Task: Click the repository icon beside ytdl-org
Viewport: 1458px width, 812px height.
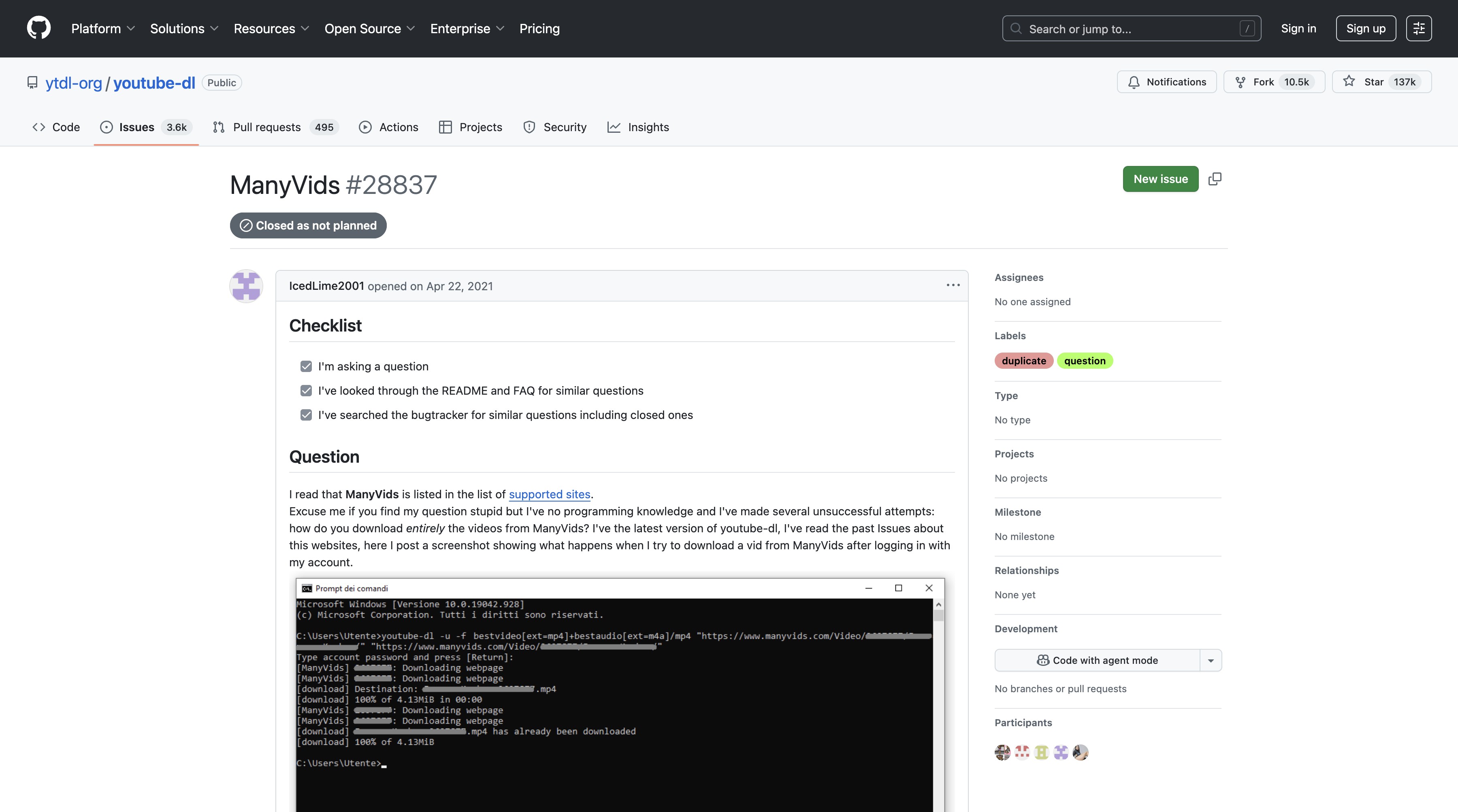Action: click(32, 83)
